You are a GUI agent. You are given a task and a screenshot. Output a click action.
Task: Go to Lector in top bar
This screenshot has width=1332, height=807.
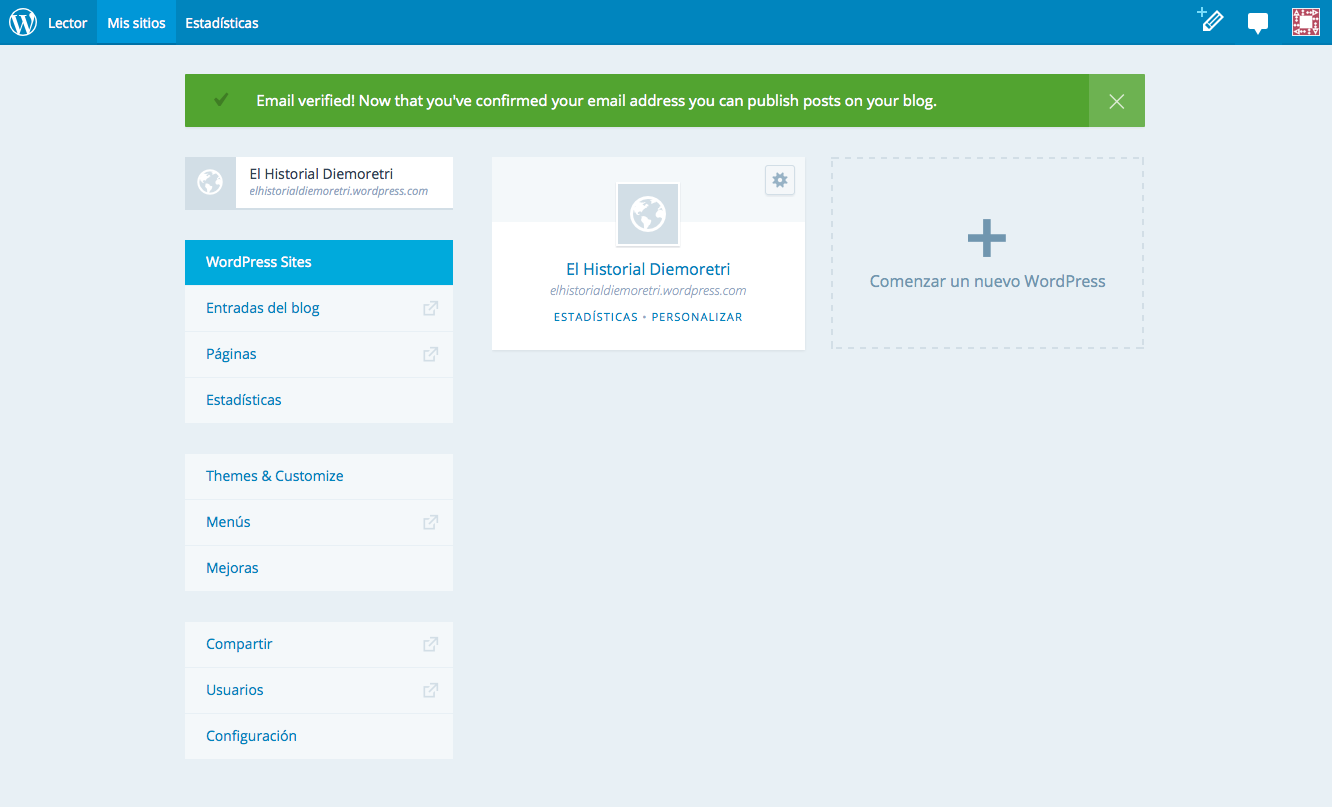(x=68, y=23)
